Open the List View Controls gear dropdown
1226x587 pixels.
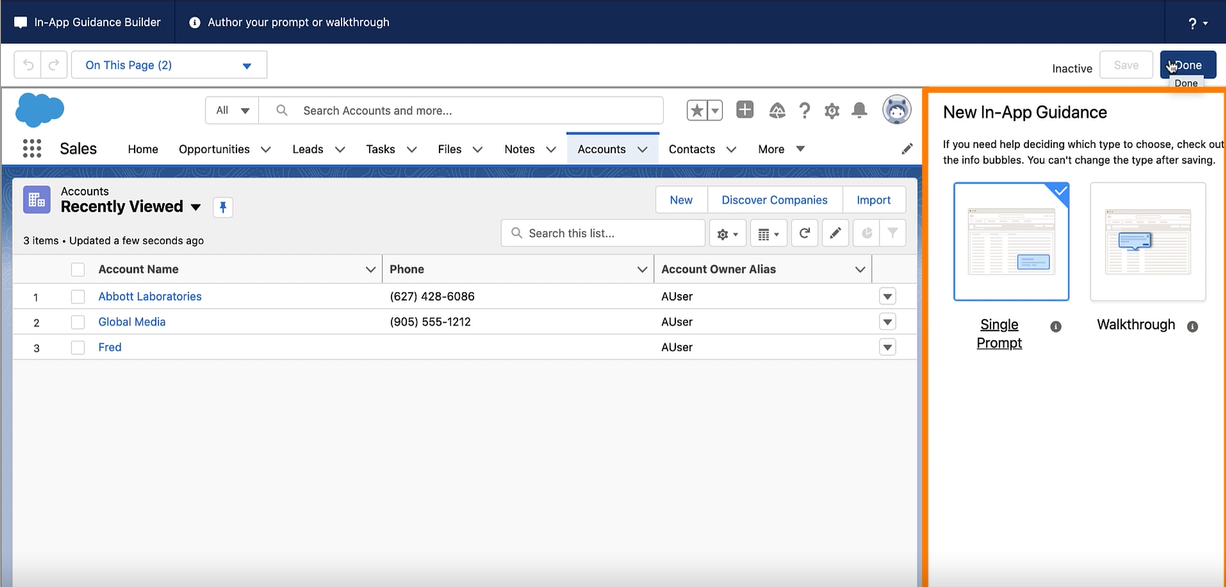727,233
